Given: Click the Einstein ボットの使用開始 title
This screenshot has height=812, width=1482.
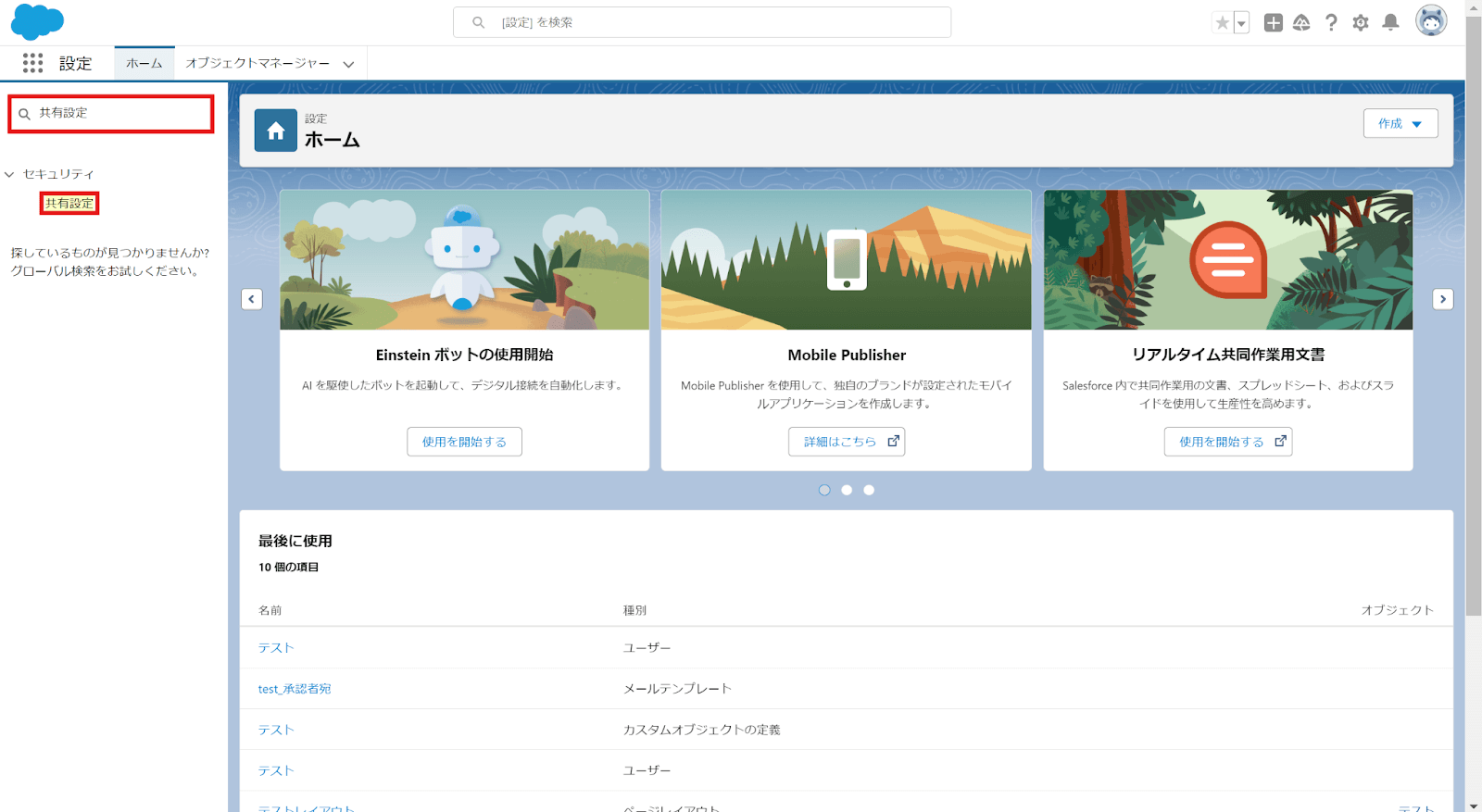Looking at the screenshot, I should pyautogui.click(x=465, y=355).
